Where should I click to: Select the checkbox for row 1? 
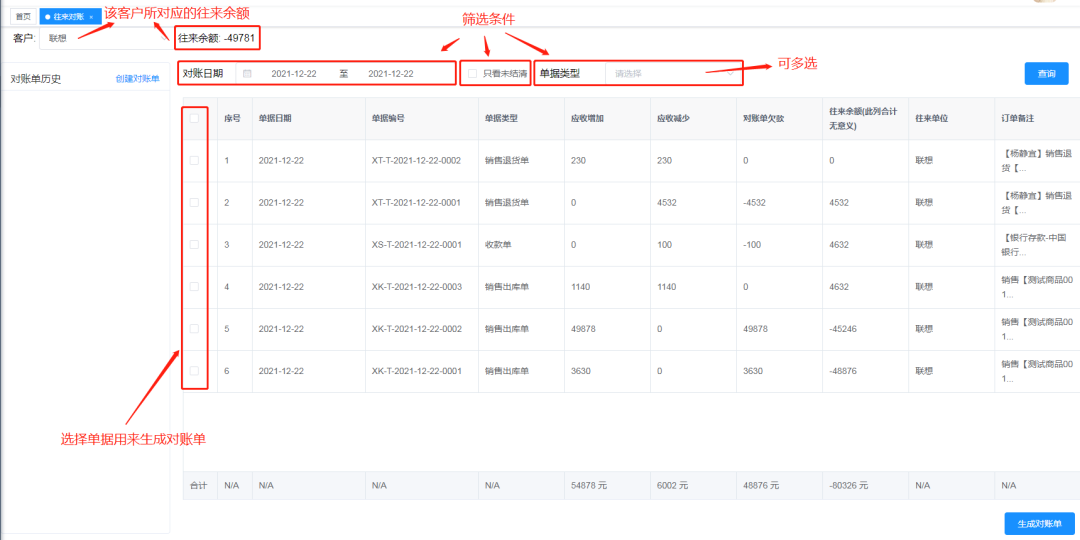click(194, 160)
